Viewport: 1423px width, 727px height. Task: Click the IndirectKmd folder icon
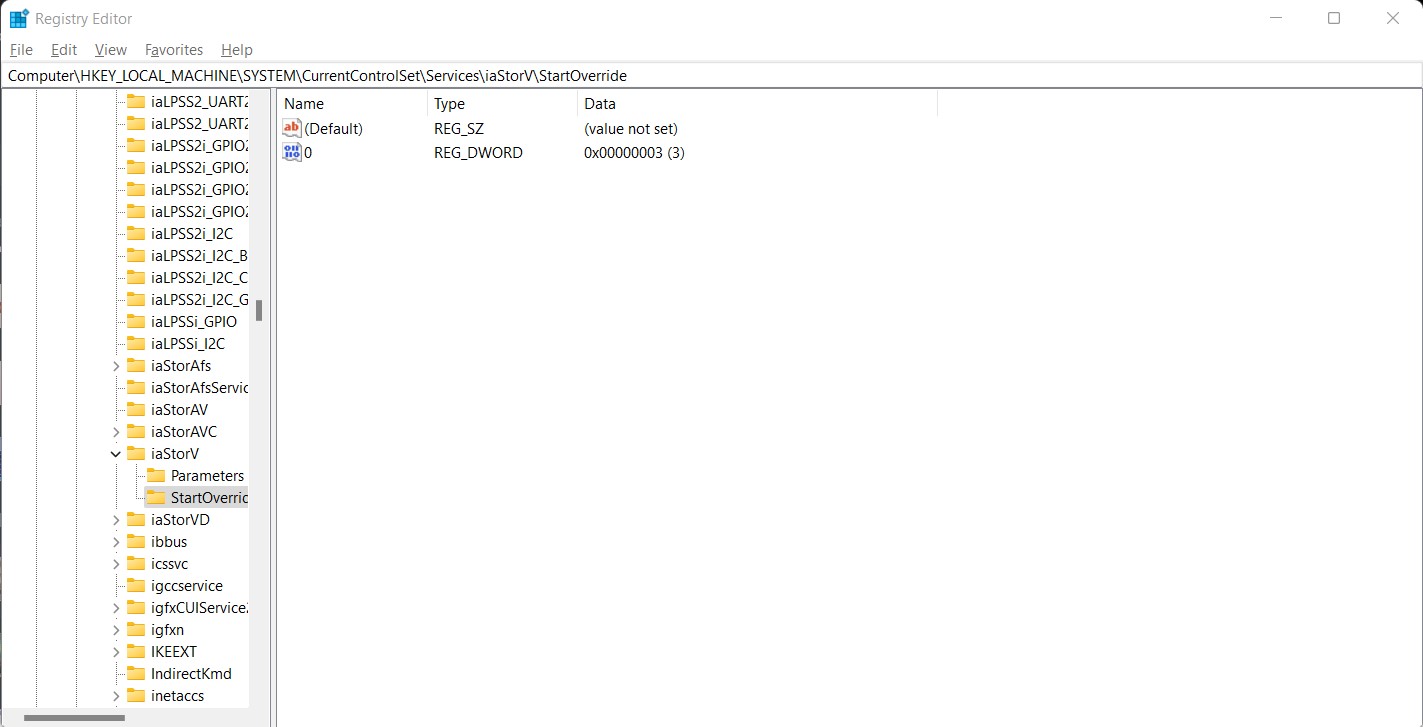point(136,673)
